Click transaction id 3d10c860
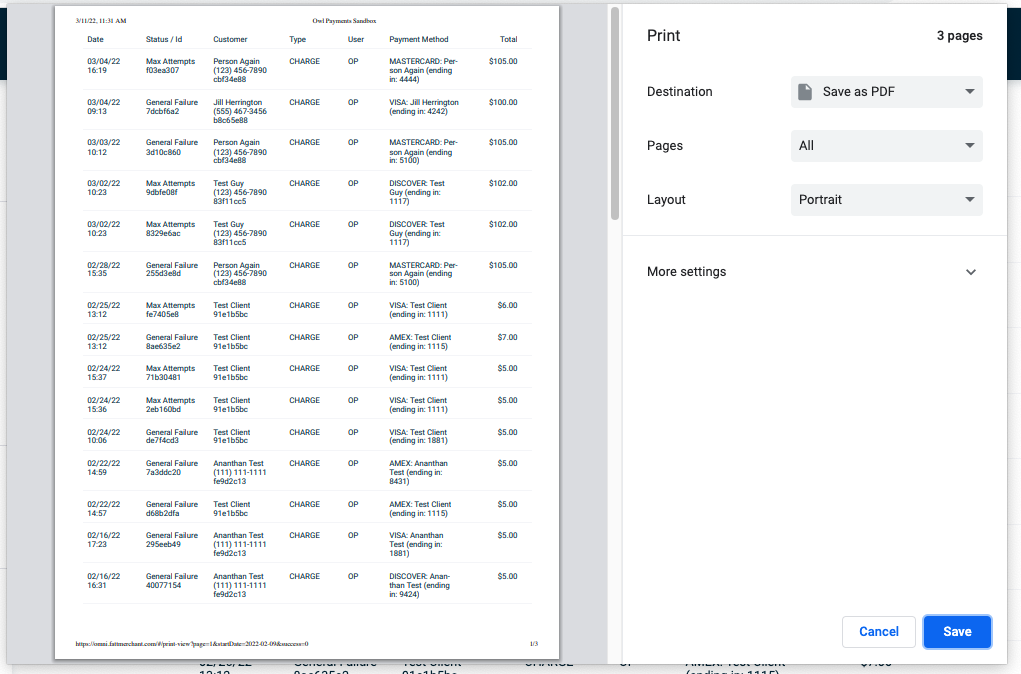1021x674 pixels. [163, 152]
